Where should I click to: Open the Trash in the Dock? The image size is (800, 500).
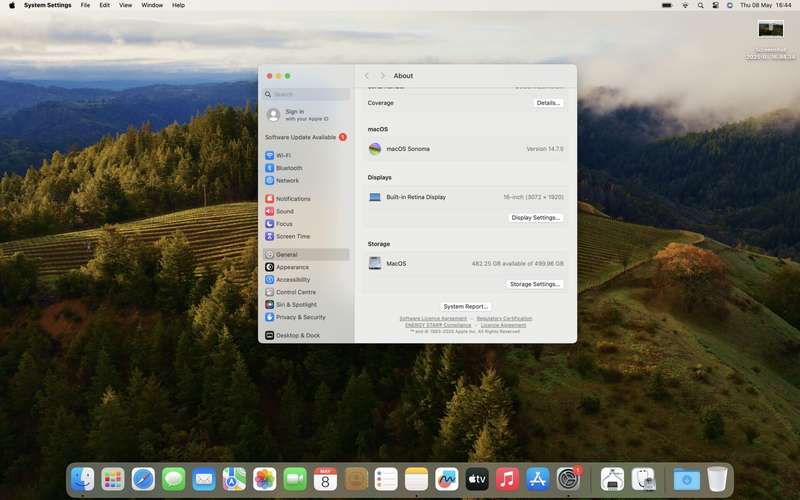[717, 480]
